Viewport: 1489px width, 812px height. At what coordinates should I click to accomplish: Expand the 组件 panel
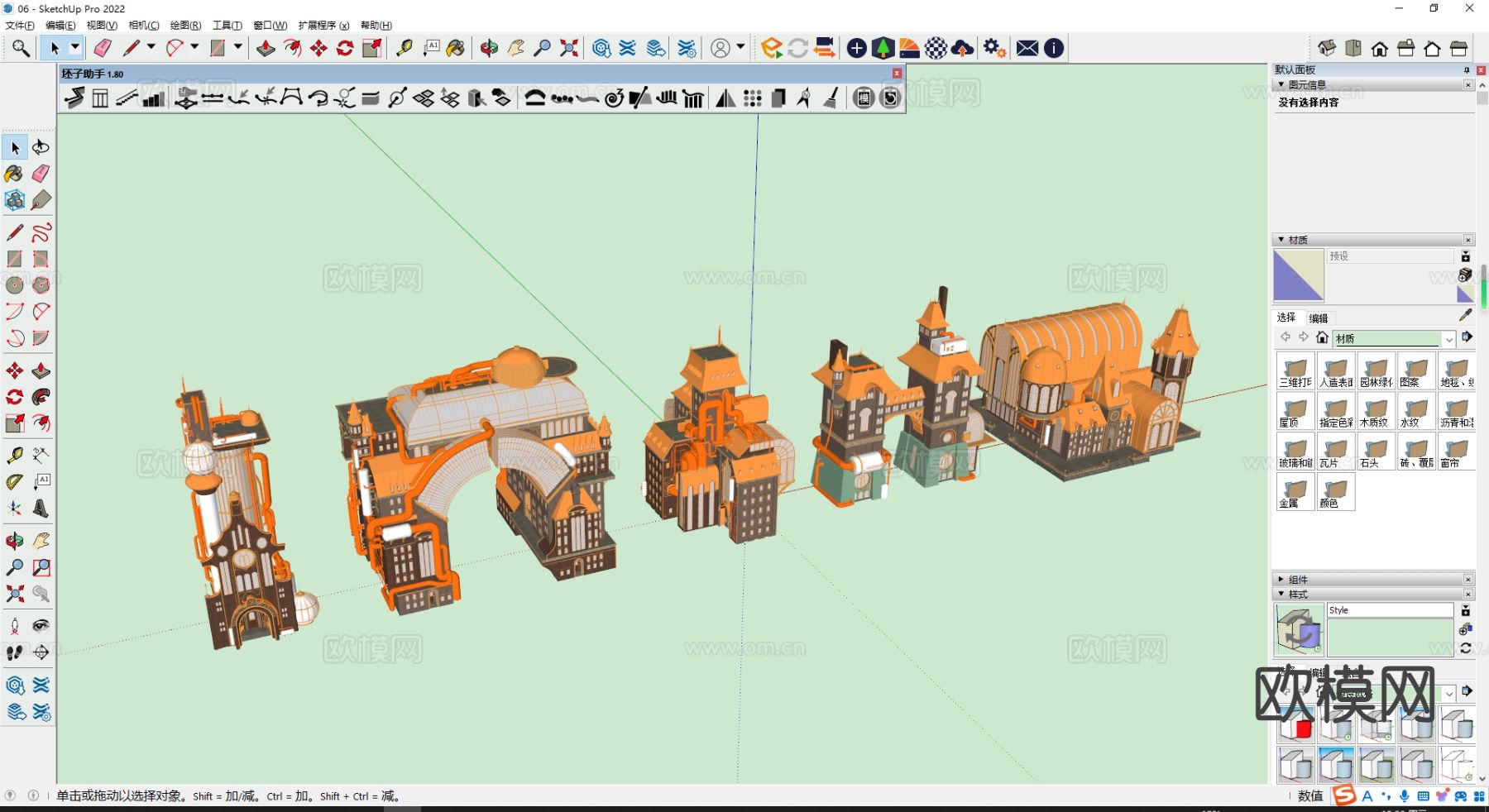pyautogui.click(x=1281, y=580)
